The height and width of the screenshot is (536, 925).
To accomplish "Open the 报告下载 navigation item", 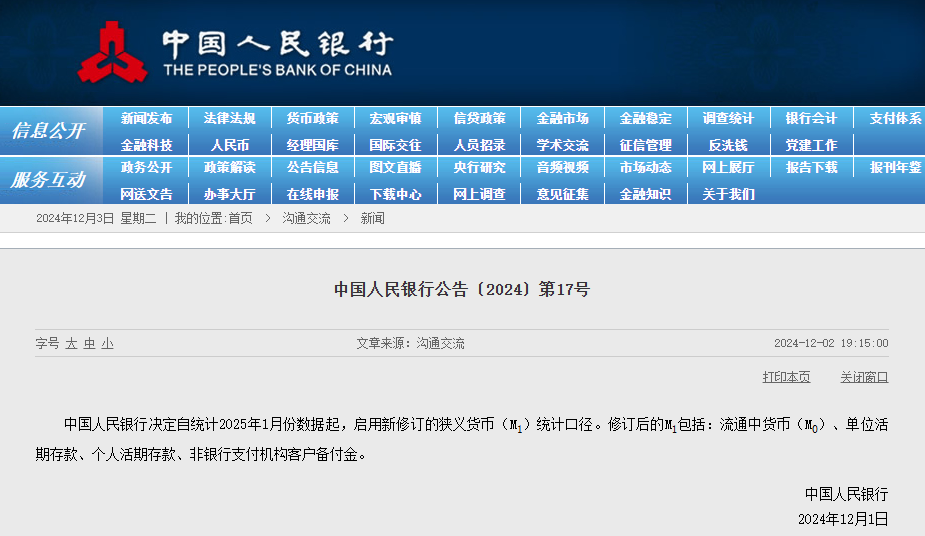I will click(811, 167).
